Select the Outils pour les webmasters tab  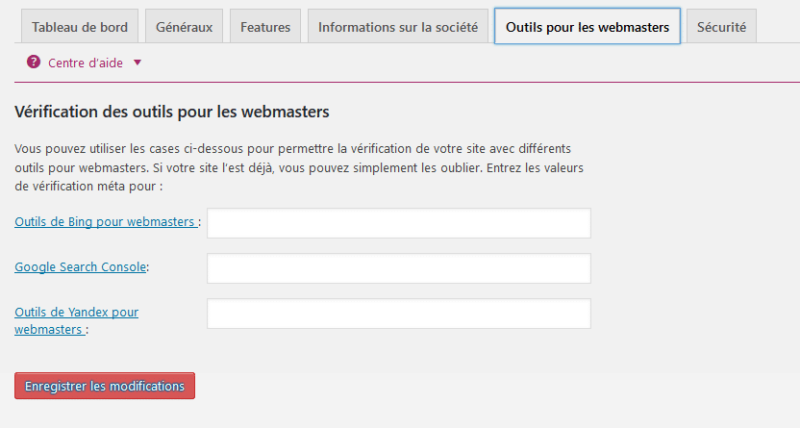pyautogui.click(x=588, y=27)
